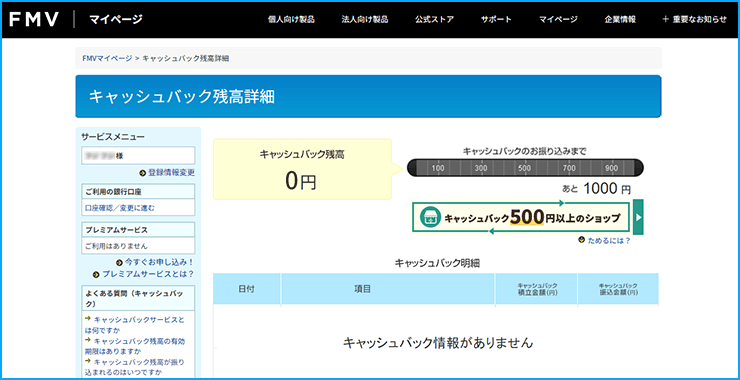Click キャッシュバック情報がありません message
The image size is (740, 380).
pos(438,343)
